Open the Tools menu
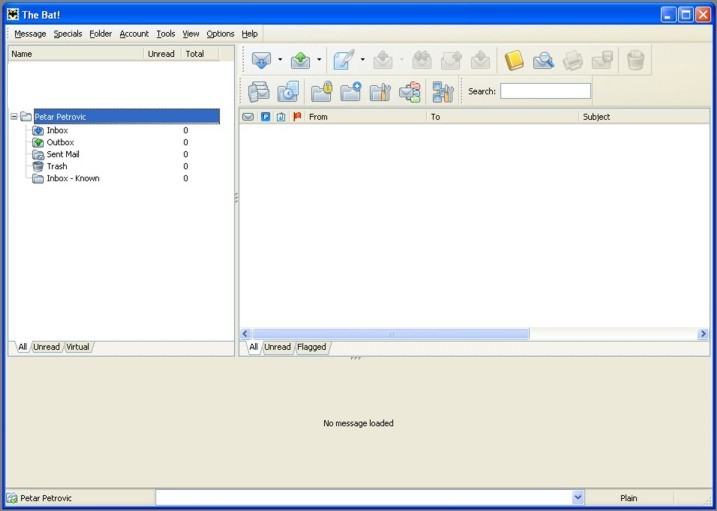 click(x=166, y=34)
